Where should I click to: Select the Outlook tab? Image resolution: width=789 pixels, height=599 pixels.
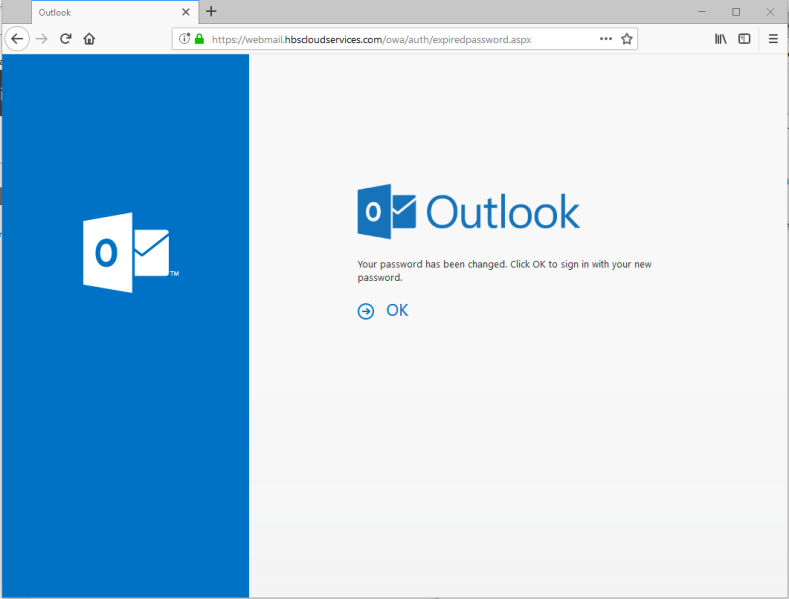(115, 12)
